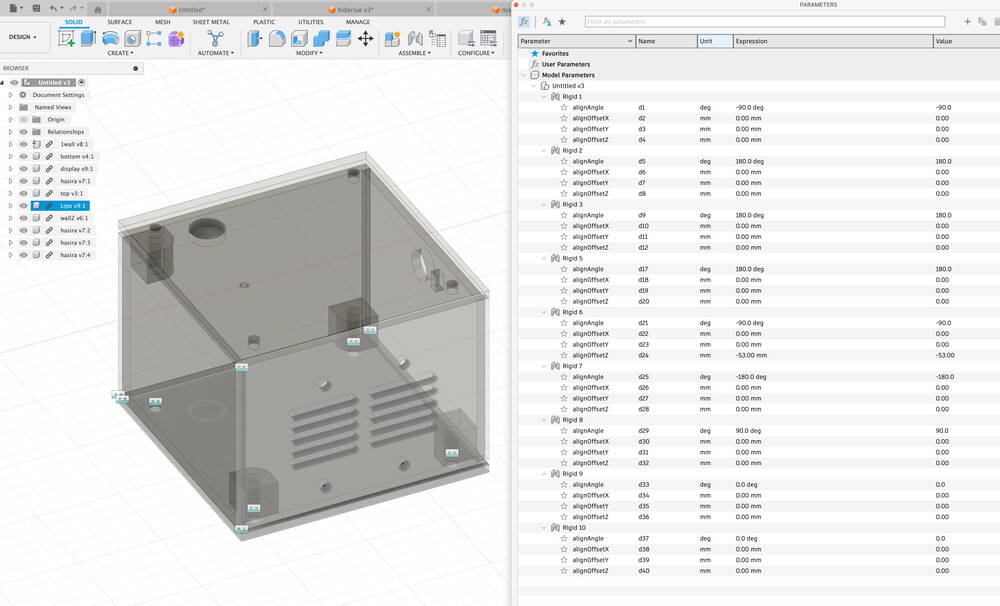Click the Save disk icon
The image size is (1000, 606).
coord(36,8)
